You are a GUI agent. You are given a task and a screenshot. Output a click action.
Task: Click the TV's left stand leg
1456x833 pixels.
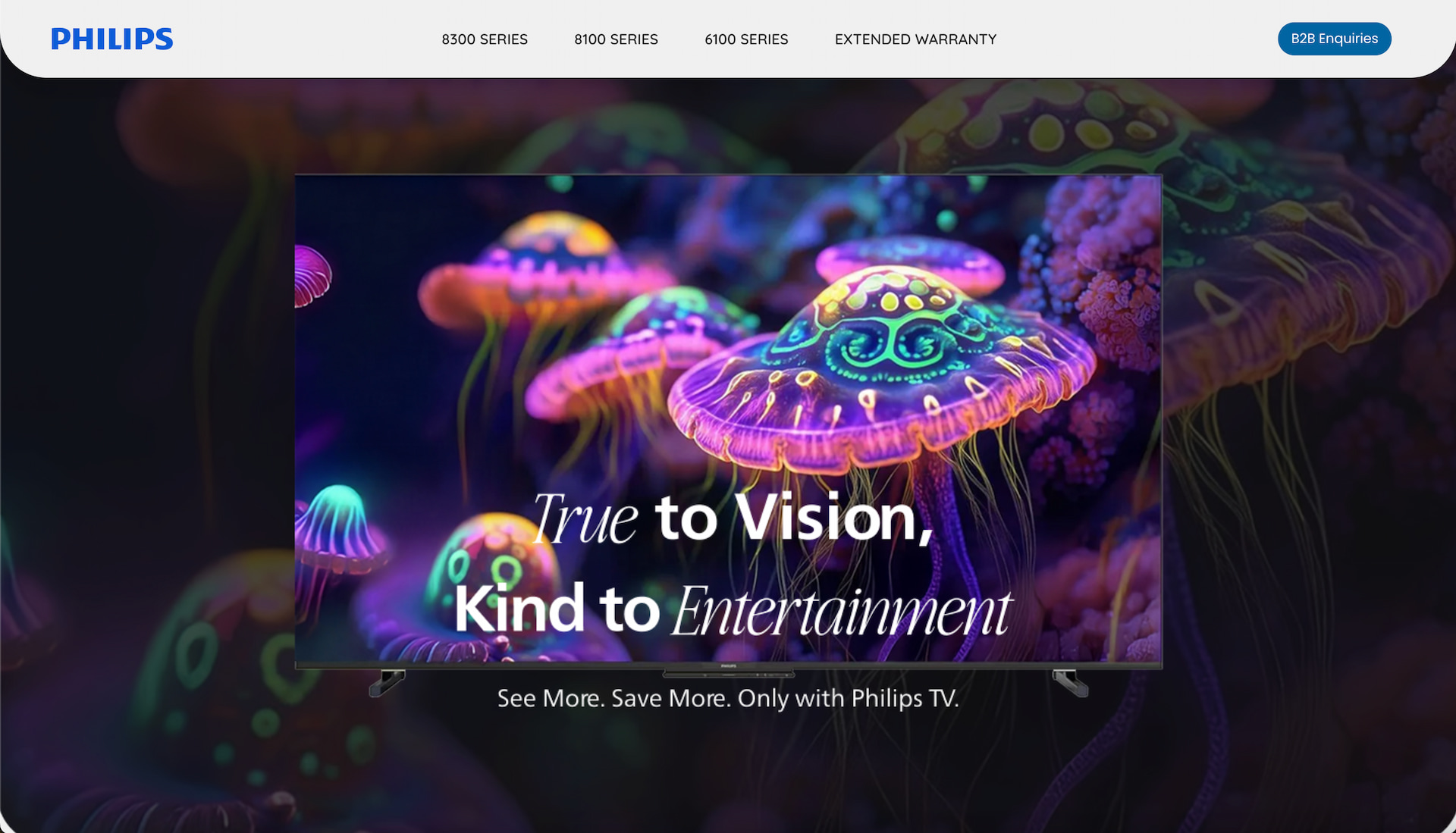tap(387, 682)
